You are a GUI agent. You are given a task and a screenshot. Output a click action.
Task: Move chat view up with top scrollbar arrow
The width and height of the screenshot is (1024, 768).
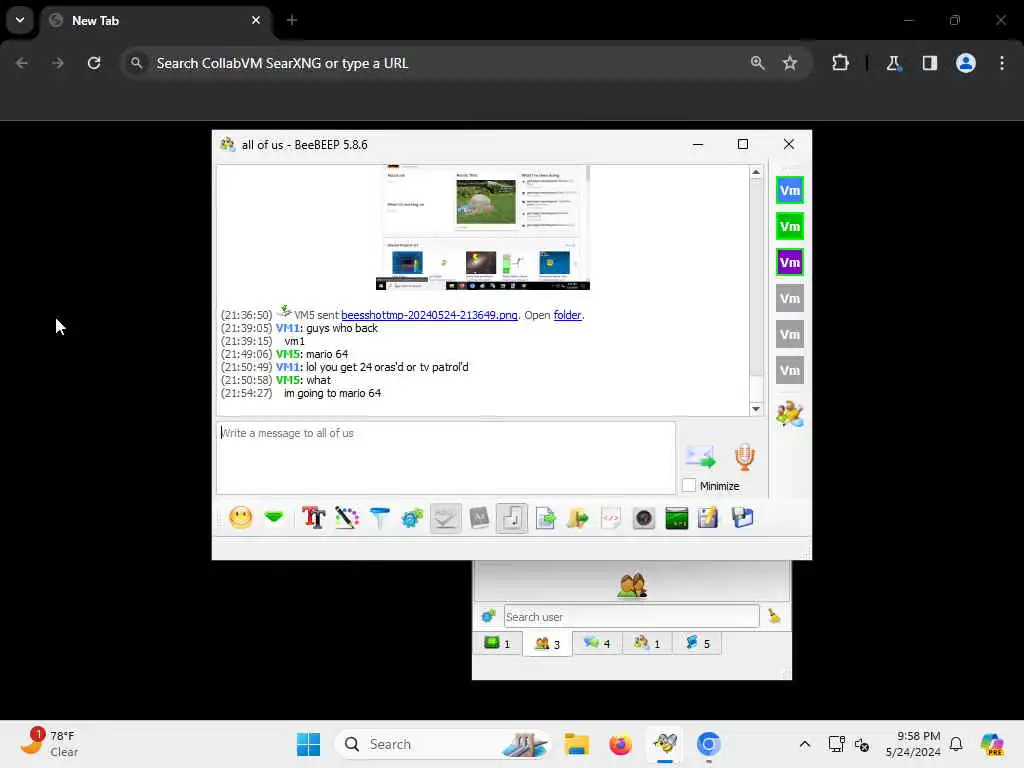756,172
